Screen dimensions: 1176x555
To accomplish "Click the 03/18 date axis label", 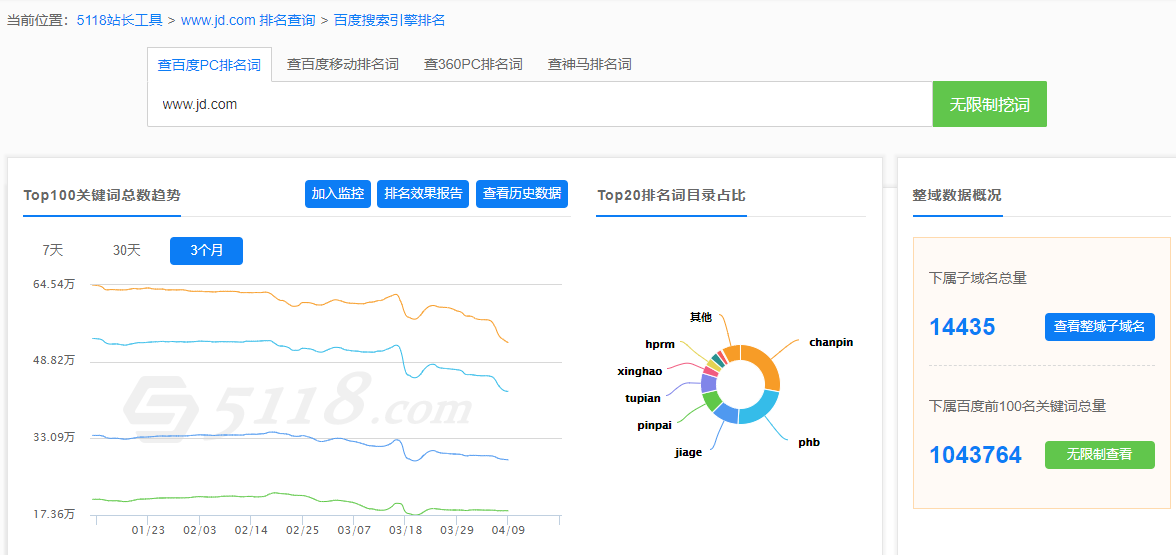I will pos(405,530).
